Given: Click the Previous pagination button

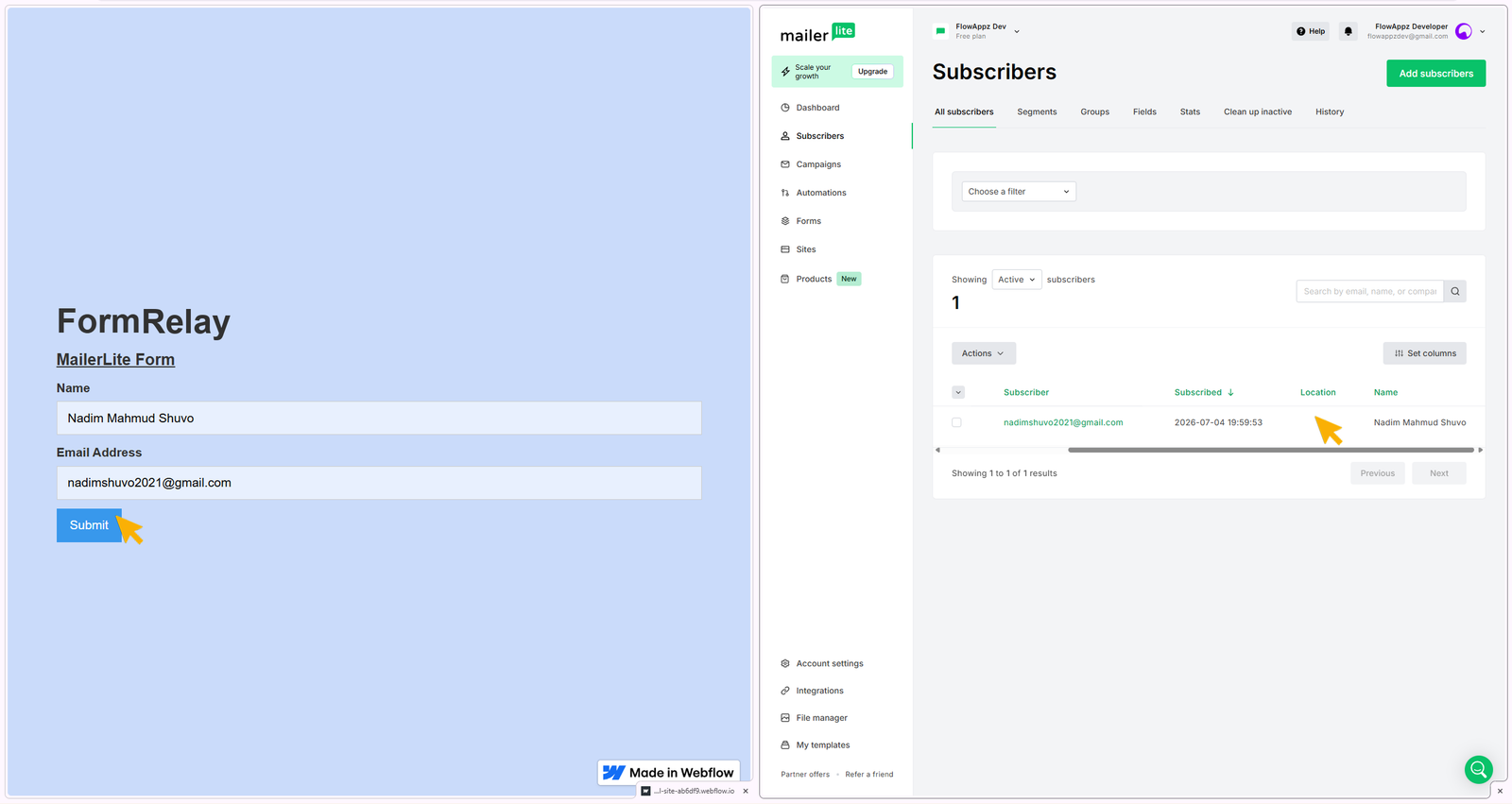Looking at the screenshot, I should [x=1378, y=473].
